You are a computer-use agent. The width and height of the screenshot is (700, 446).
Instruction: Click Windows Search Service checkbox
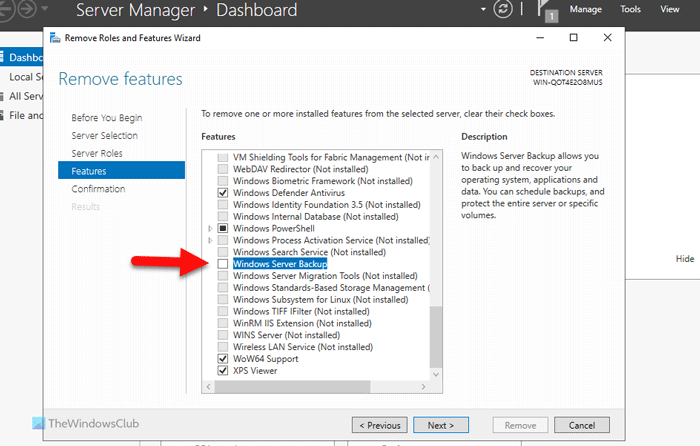(223, 252)
